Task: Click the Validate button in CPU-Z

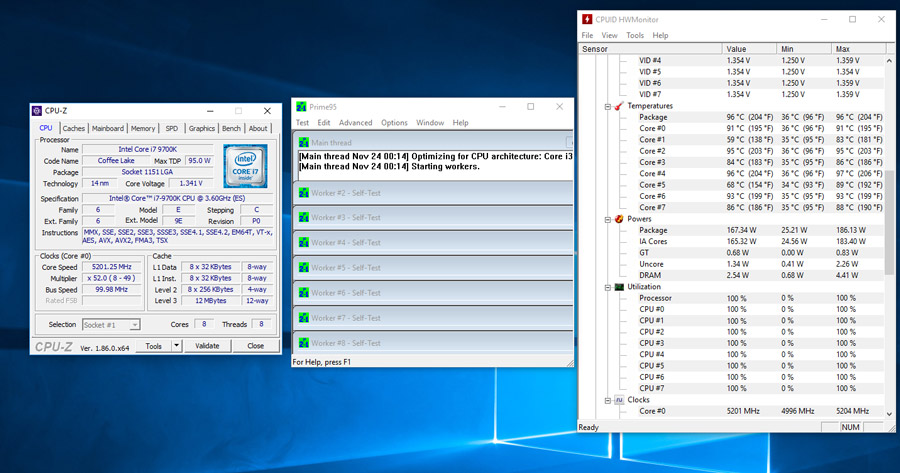Action: 207,346
